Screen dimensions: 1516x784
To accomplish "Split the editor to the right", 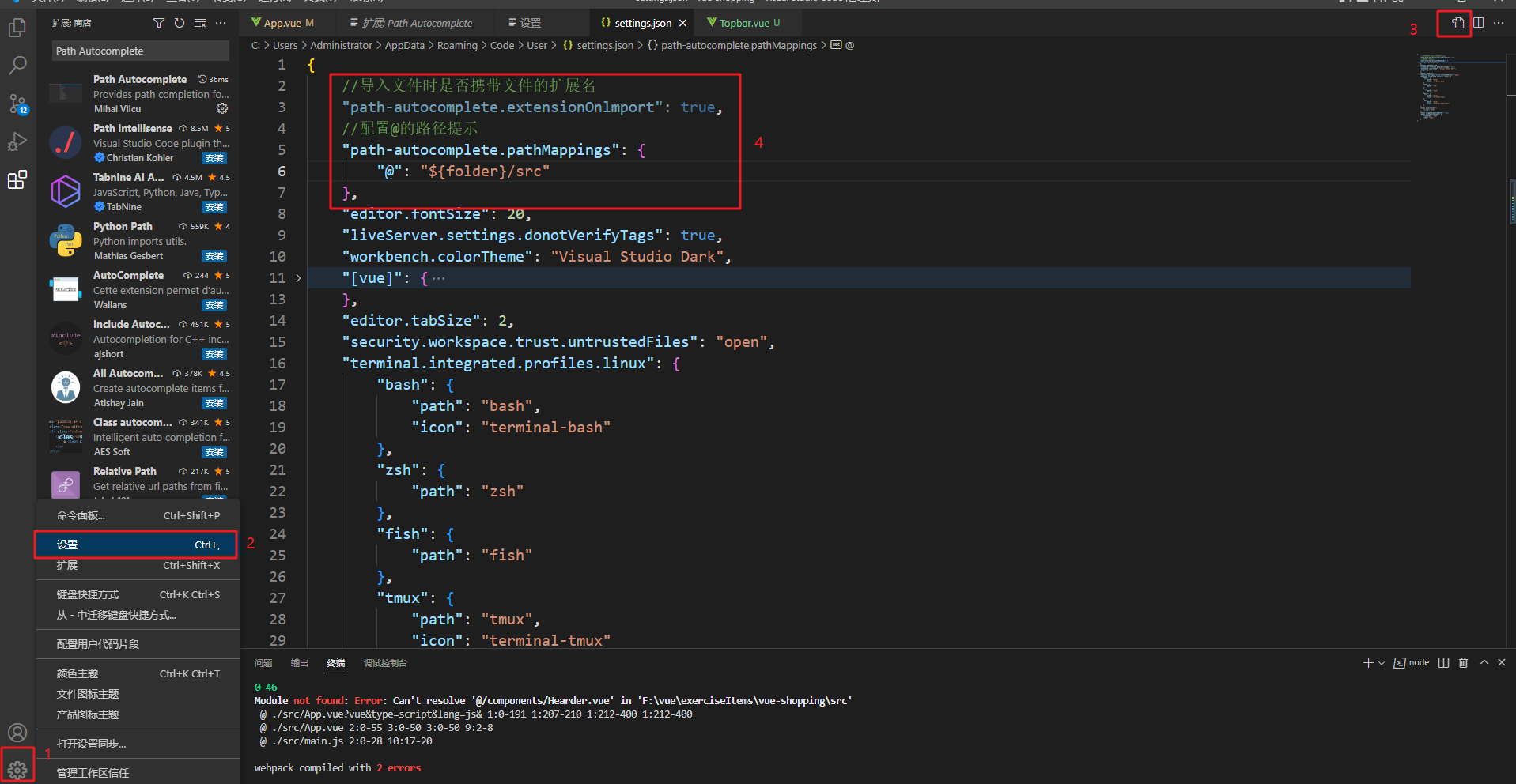I will tap(1478, 23).
